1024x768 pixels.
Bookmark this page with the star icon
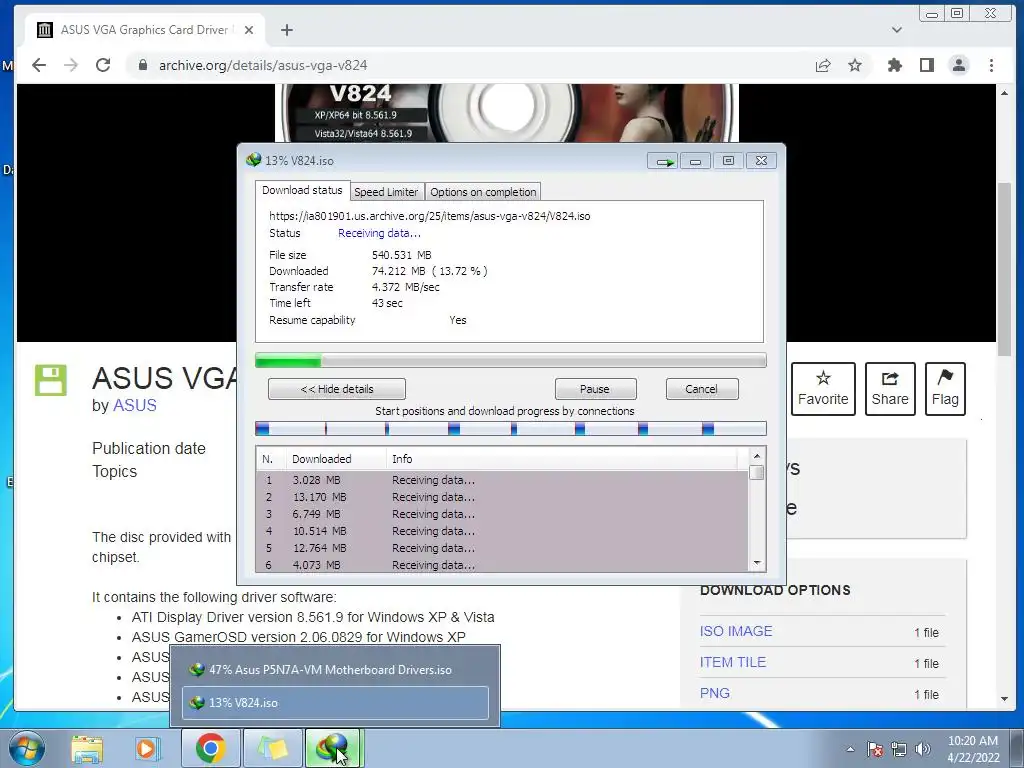[855, 65]
